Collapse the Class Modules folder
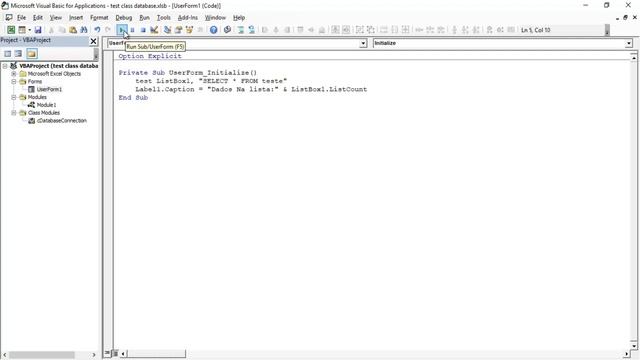The width and height of the screenshot is (640, 360). [14, 113]
